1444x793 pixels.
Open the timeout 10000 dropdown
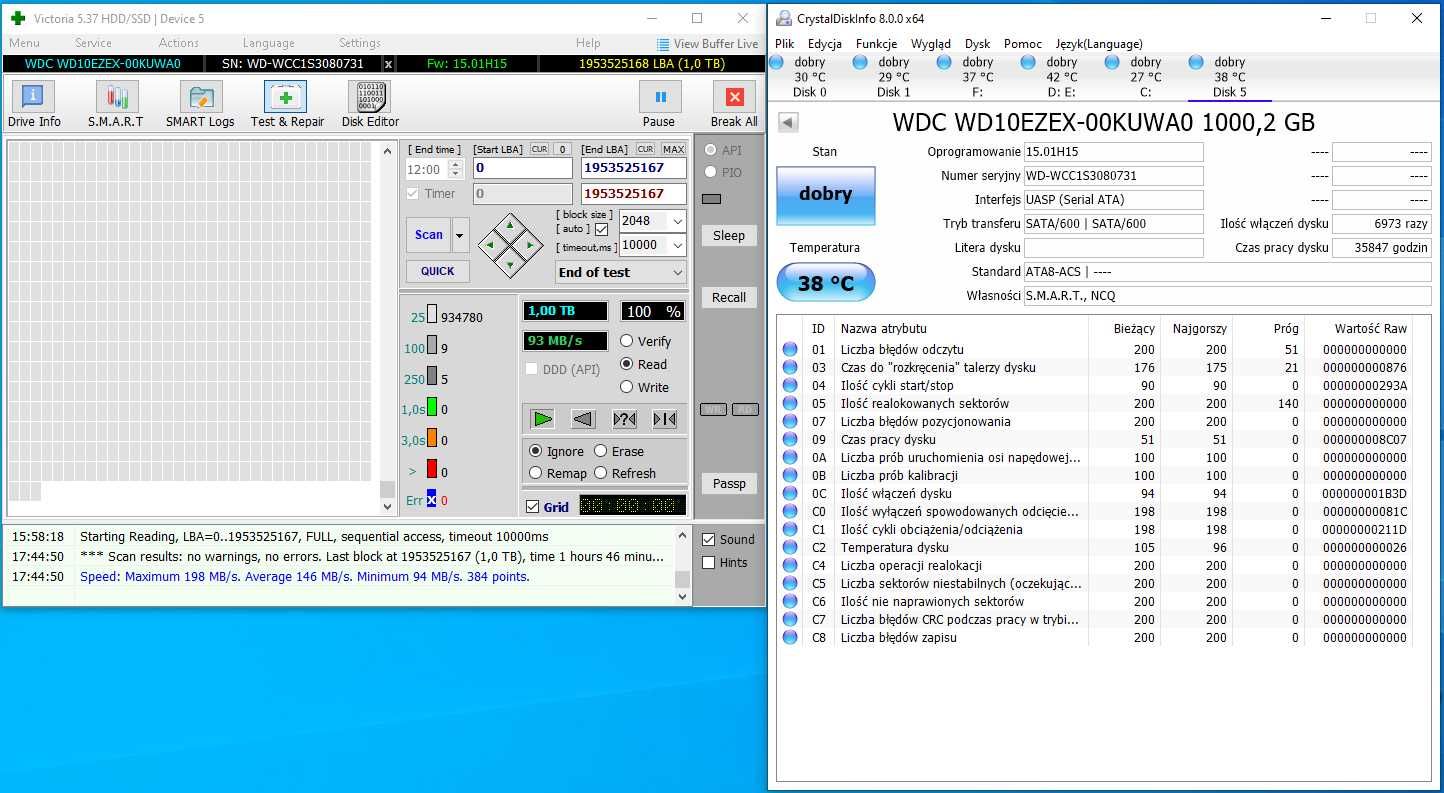[677, 245]
